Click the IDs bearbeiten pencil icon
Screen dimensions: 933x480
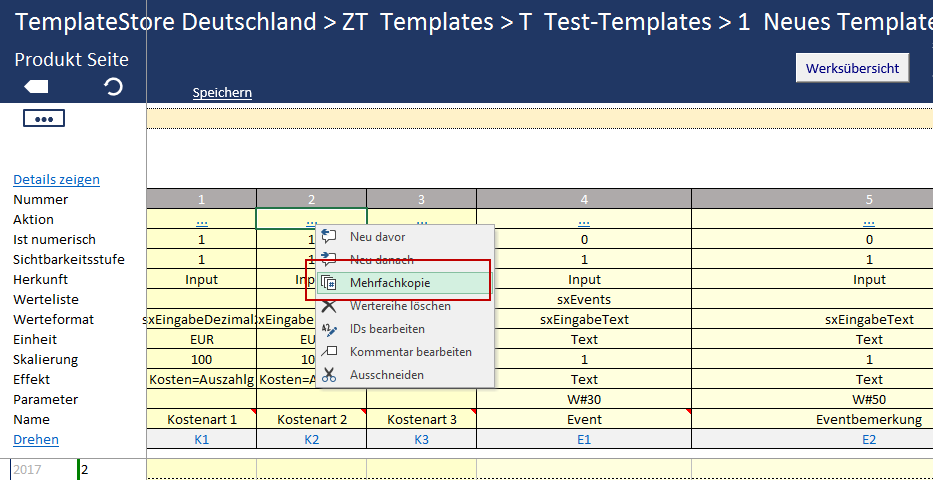pyautogui.click(x=330, y=329)
